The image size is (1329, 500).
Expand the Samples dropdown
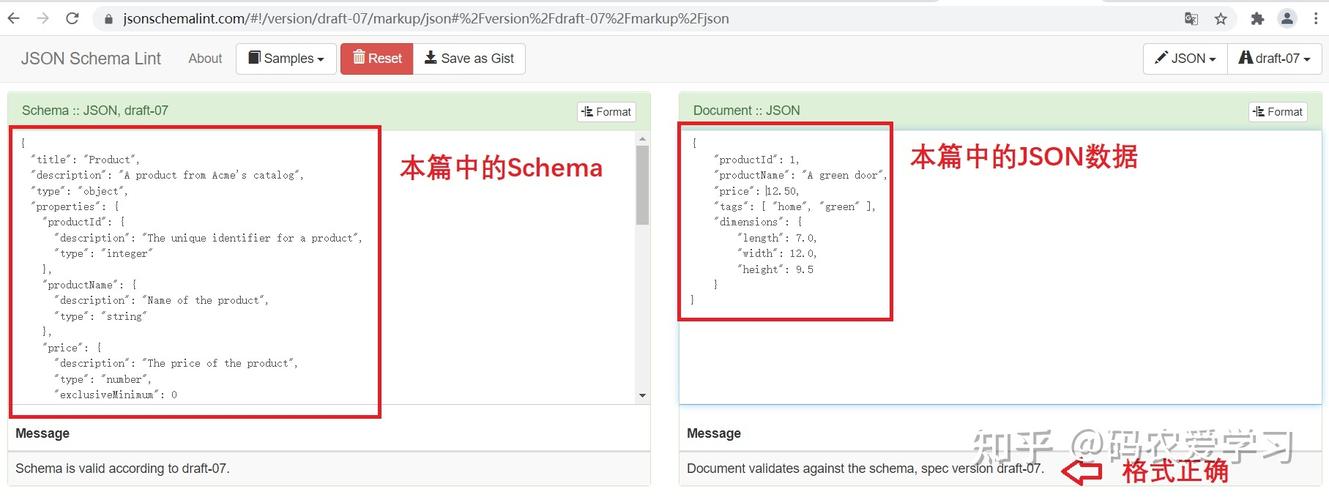pyautogui.click(x=285, y=58)
